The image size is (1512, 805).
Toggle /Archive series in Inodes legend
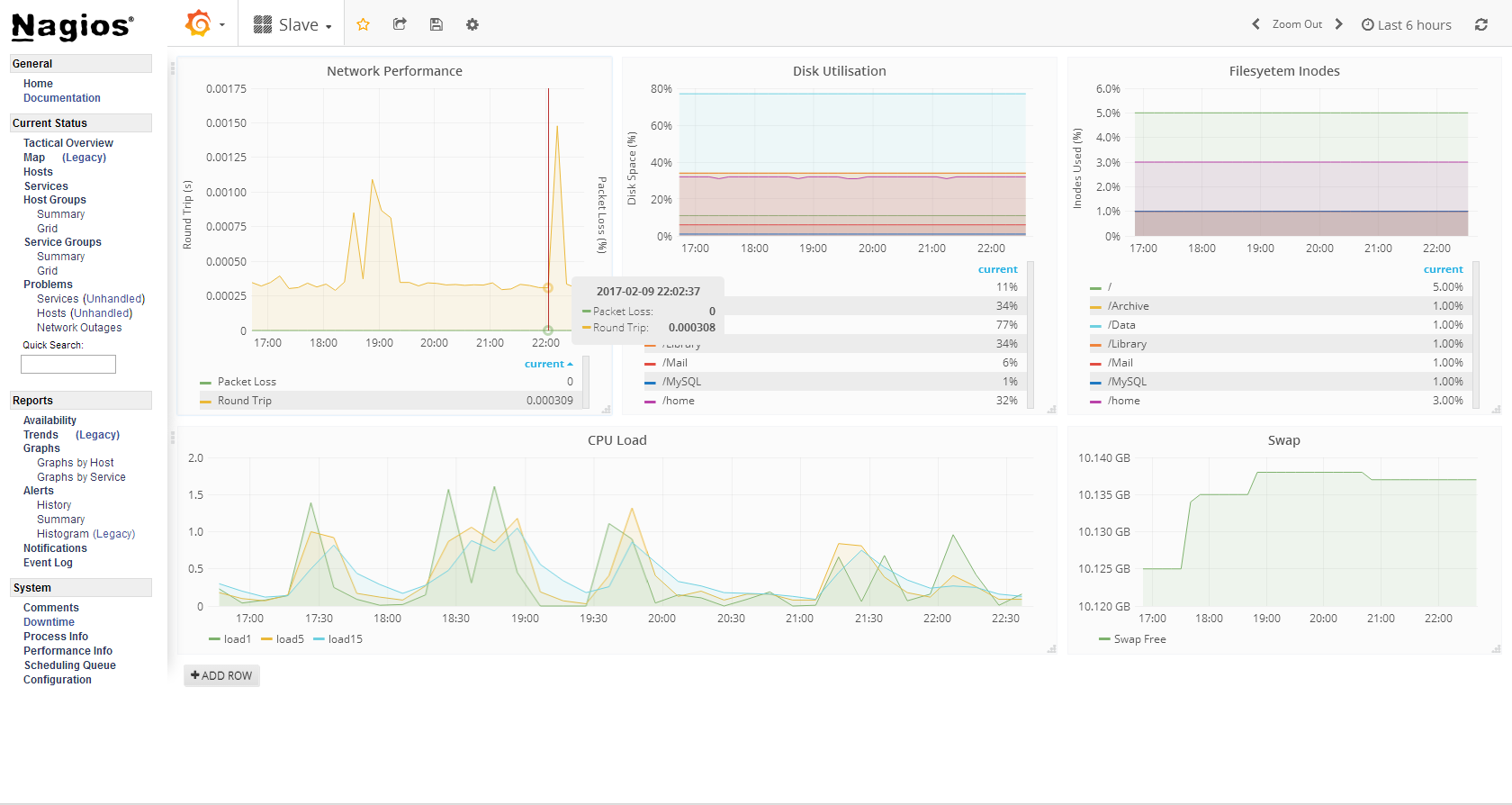pyautogui.click(x=1128, y=306)
